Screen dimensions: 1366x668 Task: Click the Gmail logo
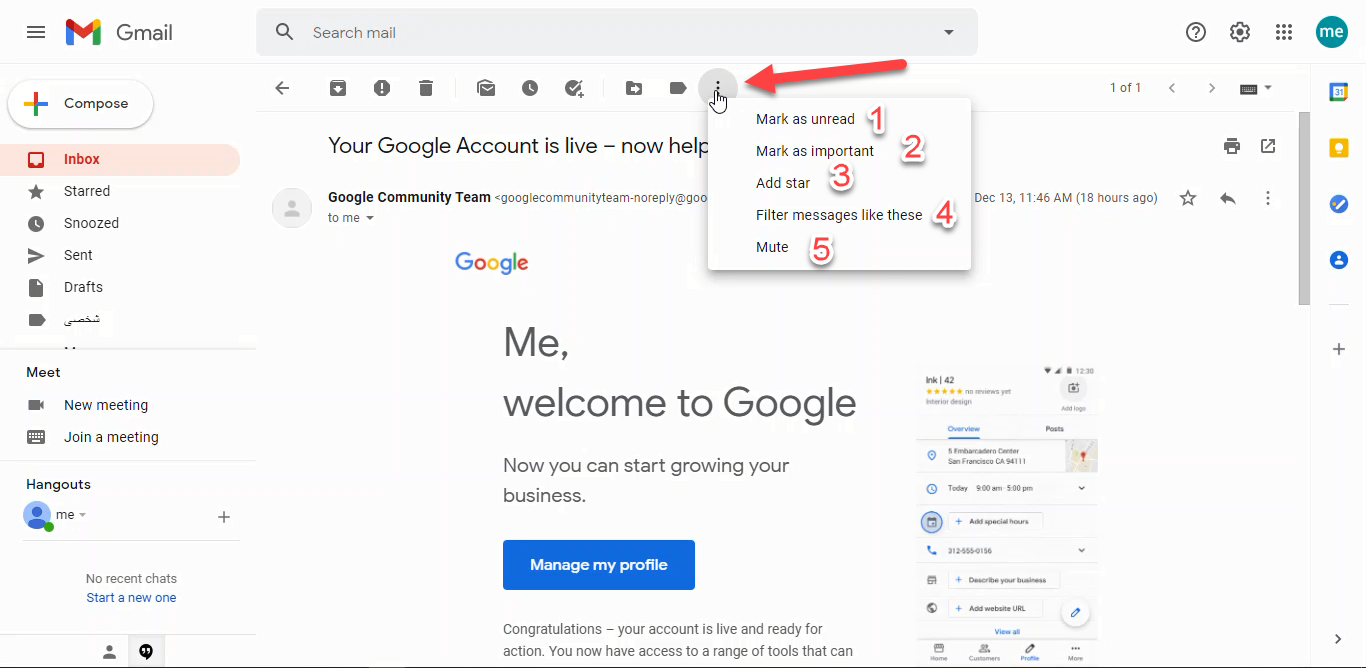[119, 32]
